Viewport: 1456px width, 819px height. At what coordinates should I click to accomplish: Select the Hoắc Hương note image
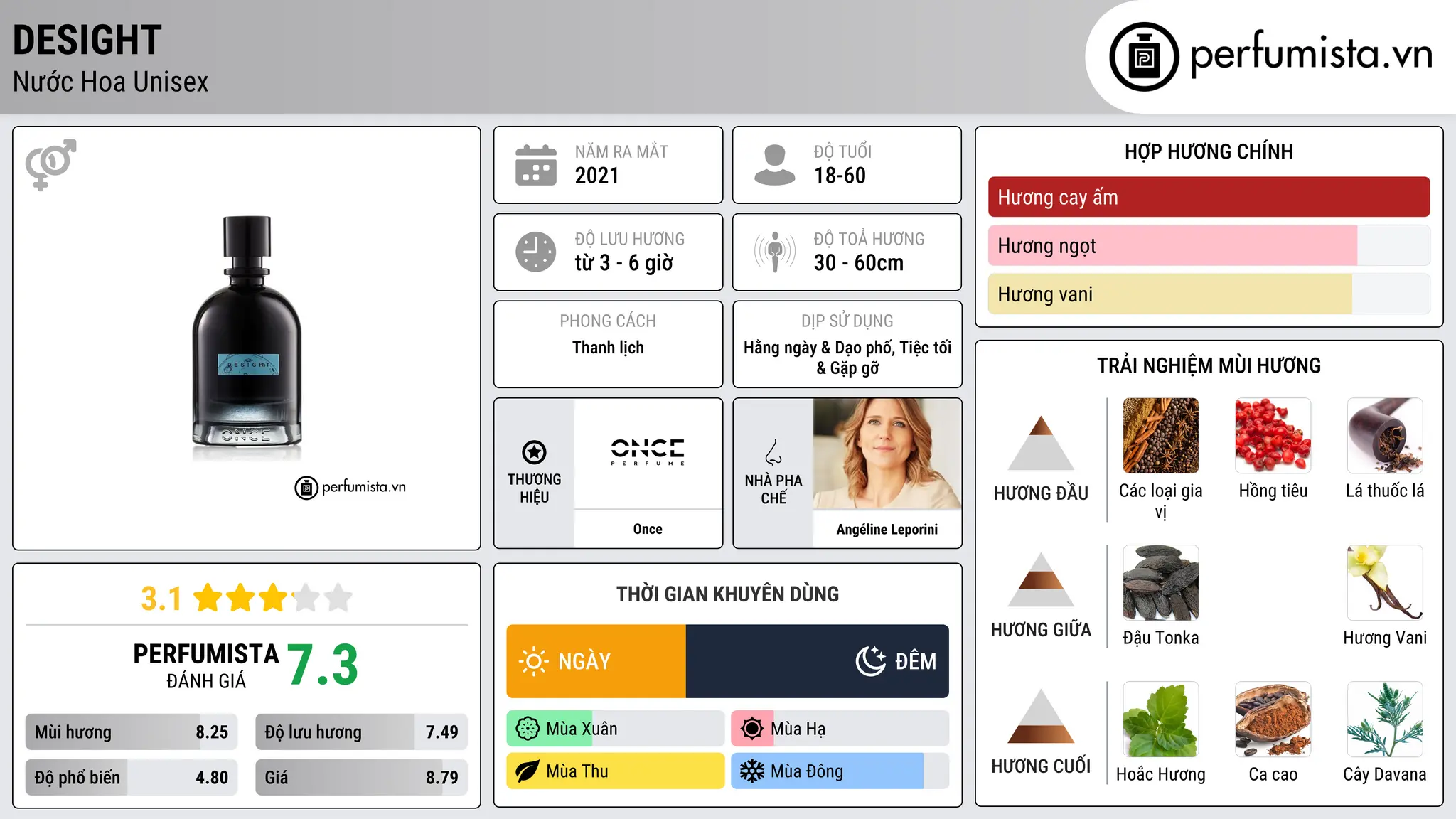click(x=1161, y=719)
